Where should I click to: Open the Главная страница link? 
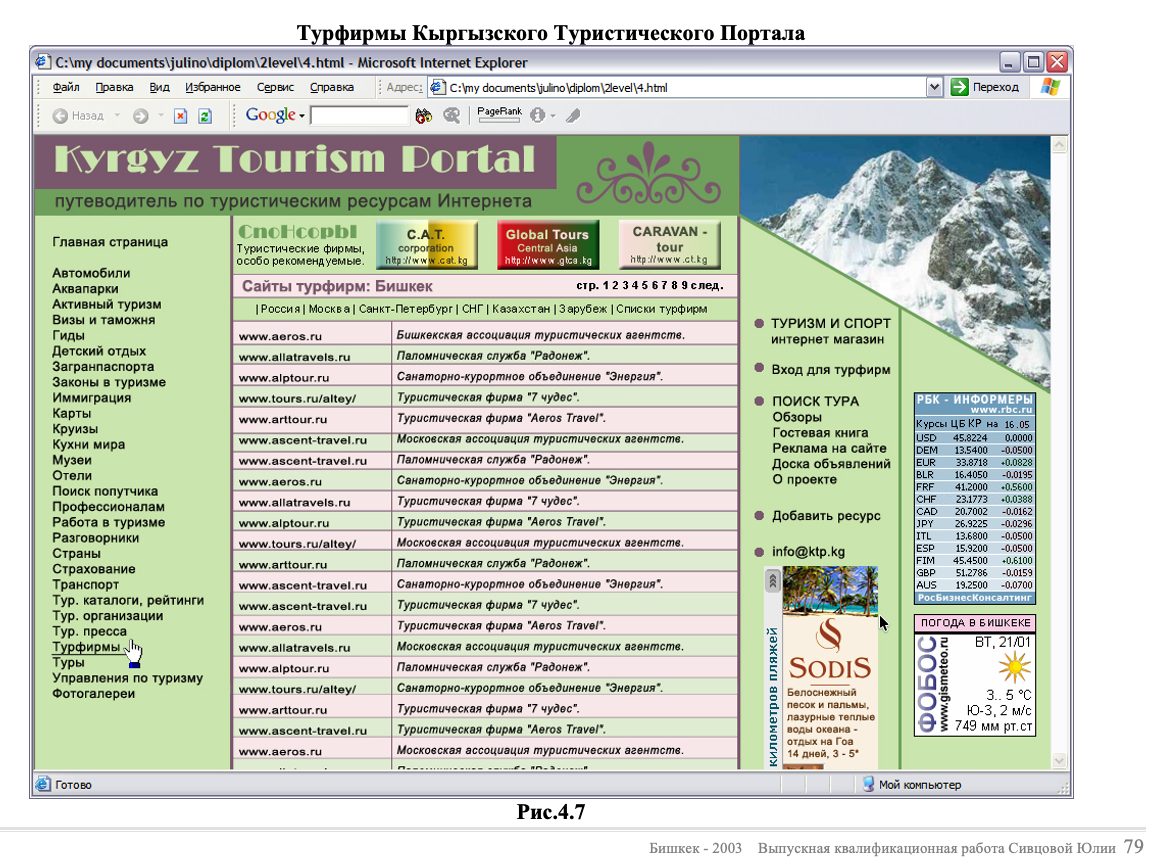pyautogui.click(x=110, y=242)
